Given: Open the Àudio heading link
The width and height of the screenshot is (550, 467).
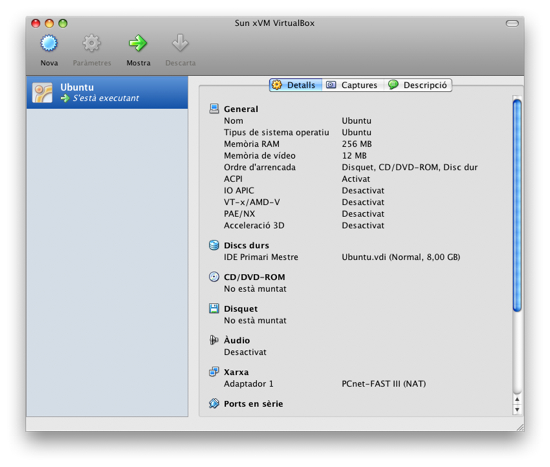Looking at the screenshot, I should 237,340.
